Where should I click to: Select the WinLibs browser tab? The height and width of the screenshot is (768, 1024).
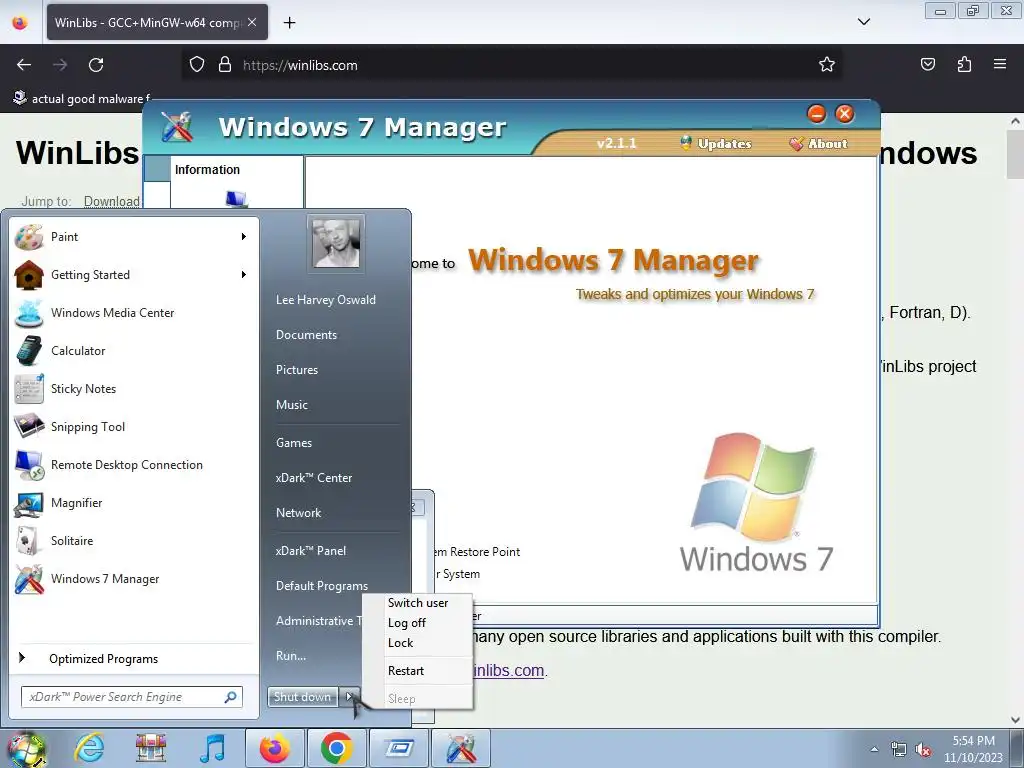click(157, 22)
